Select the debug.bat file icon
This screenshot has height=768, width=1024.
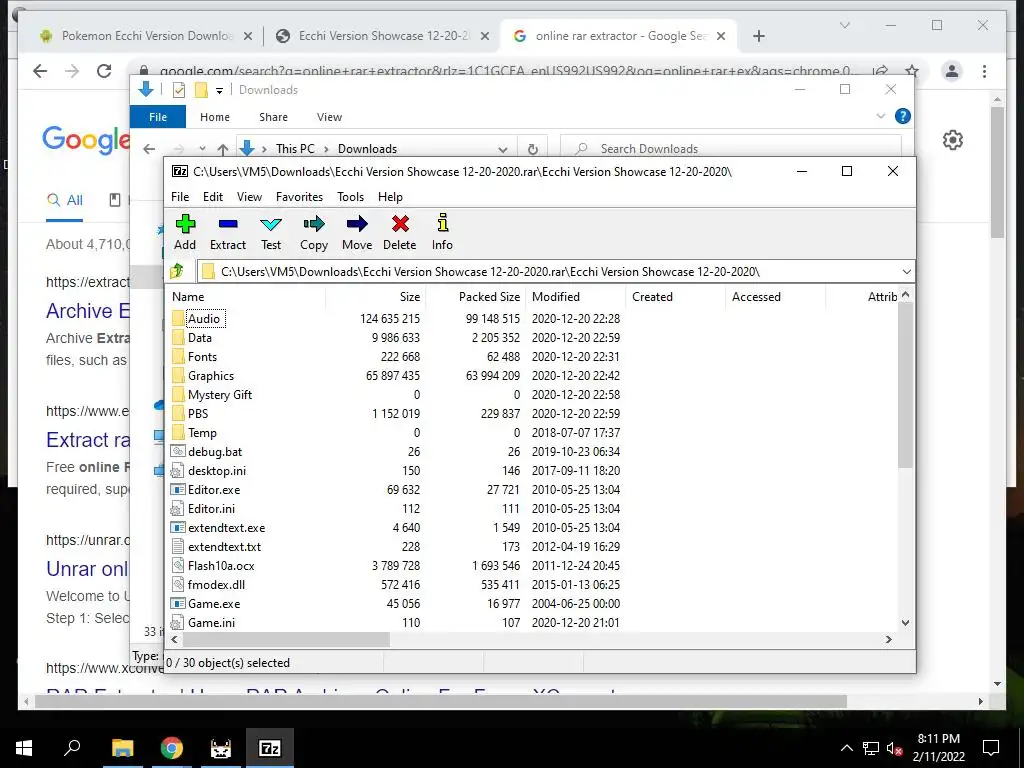pos(178,451)
